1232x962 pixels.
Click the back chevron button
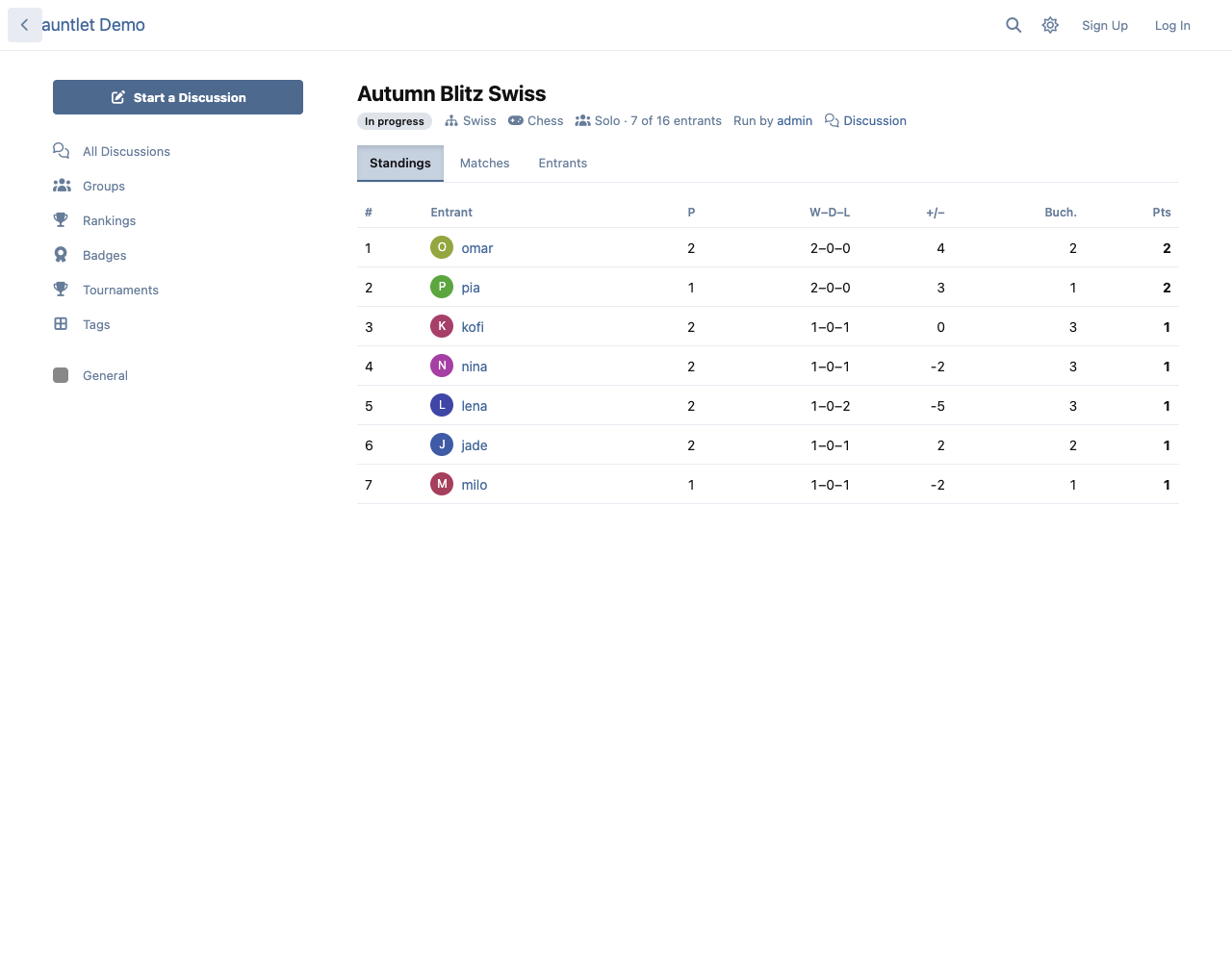[x=25, y=25]
